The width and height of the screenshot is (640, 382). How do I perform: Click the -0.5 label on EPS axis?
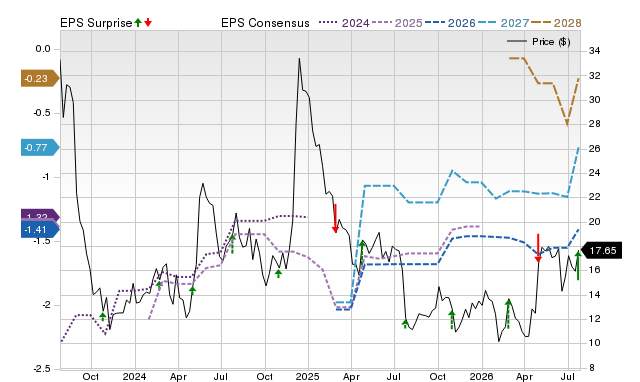tap(41, 113)
